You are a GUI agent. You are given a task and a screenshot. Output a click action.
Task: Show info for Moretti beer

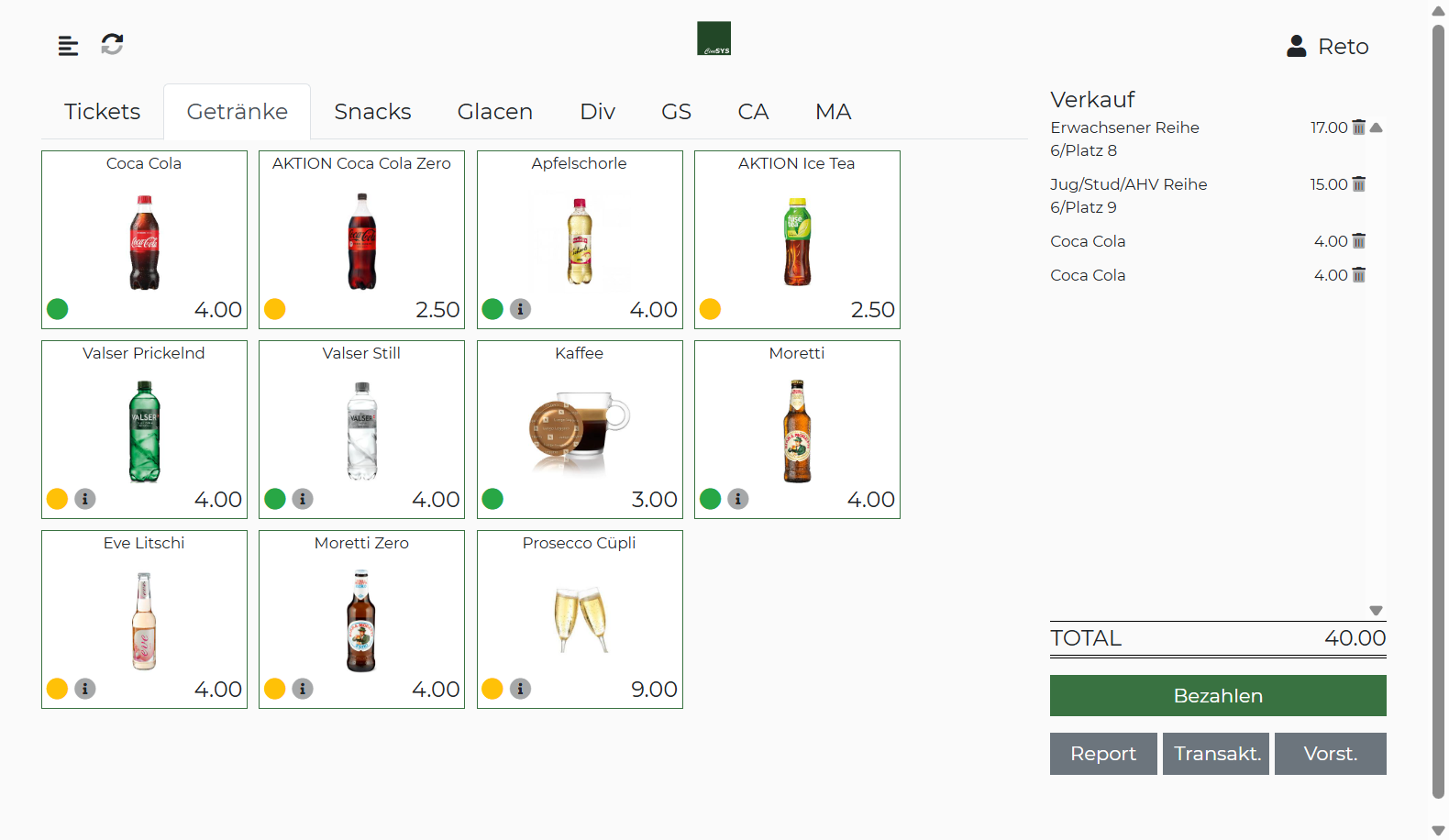point(738,499)
